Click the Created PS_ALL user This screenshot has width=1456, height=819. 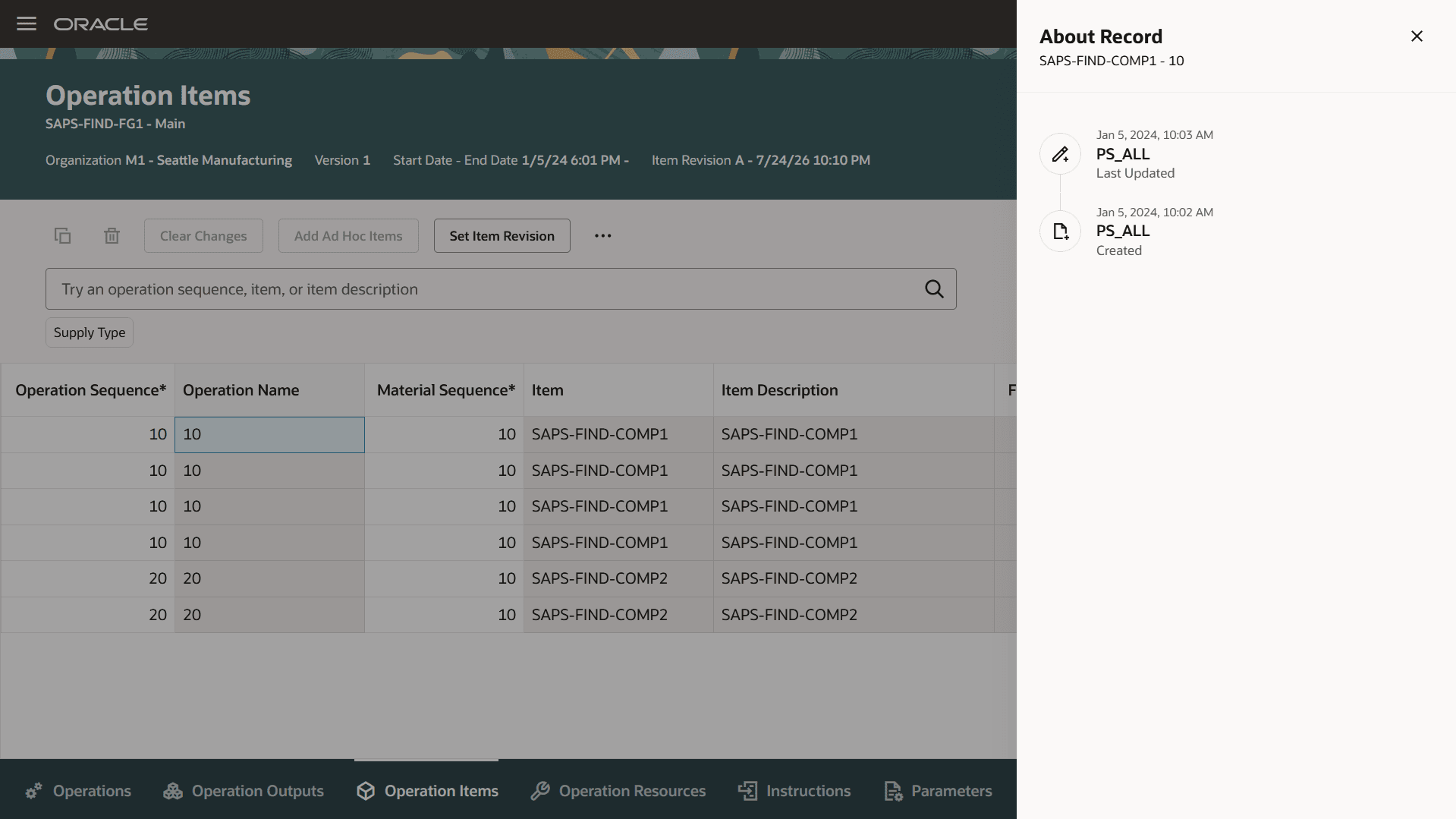pyautogui.click(x=1123, y=231)
